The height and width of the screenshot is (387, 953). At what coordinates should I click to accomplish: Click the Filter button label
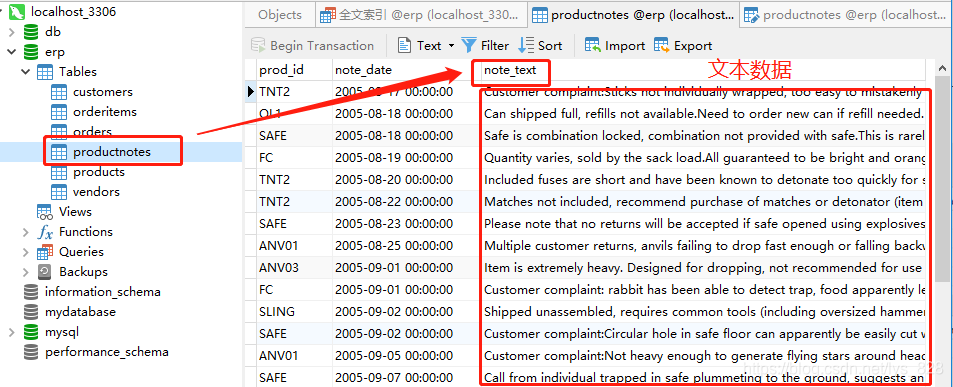(495, 46)
